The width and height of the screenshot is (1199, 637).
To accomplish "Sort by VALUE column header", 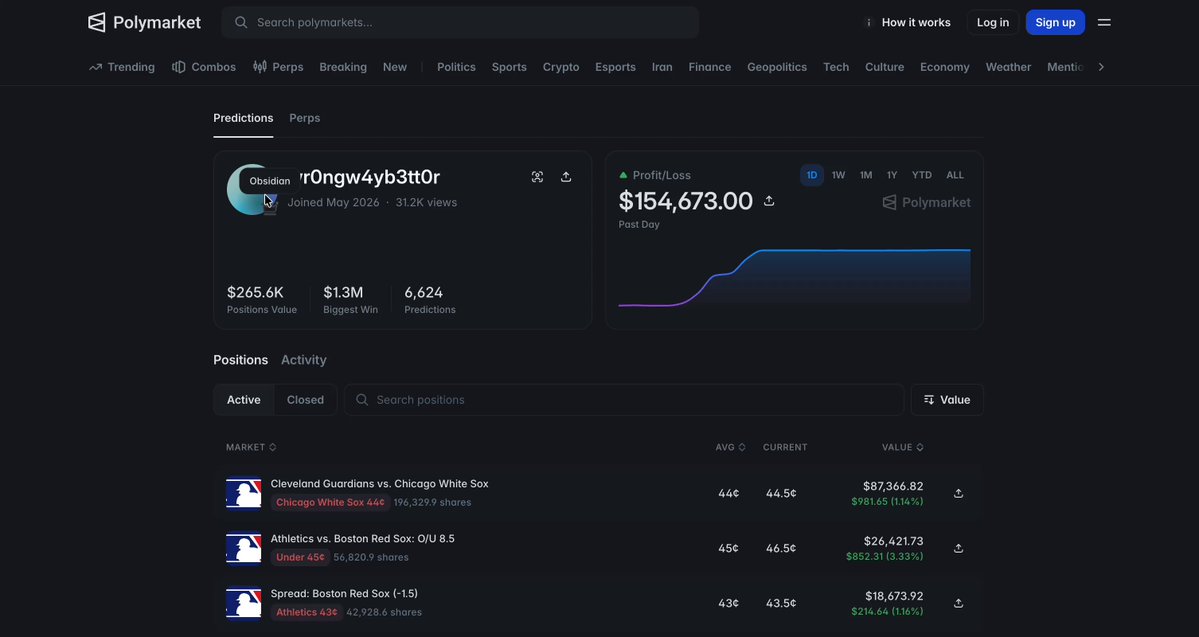I will [x=902, y=447].
